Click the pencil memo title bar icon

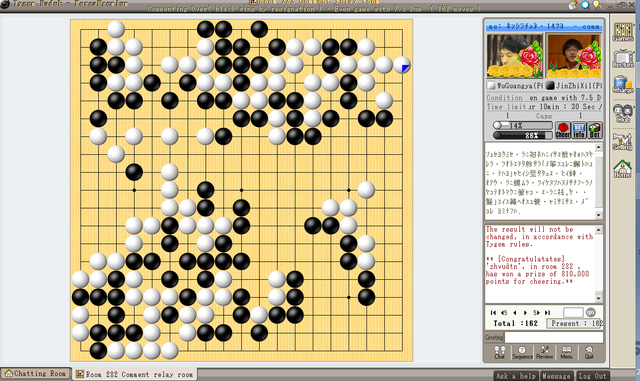[573, 4]
